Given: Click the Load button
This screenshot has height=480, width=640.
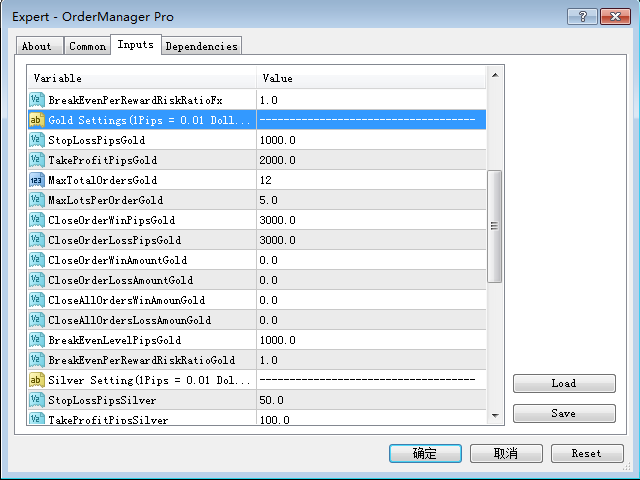Looking at the screenshot, I should pos(564,383).
